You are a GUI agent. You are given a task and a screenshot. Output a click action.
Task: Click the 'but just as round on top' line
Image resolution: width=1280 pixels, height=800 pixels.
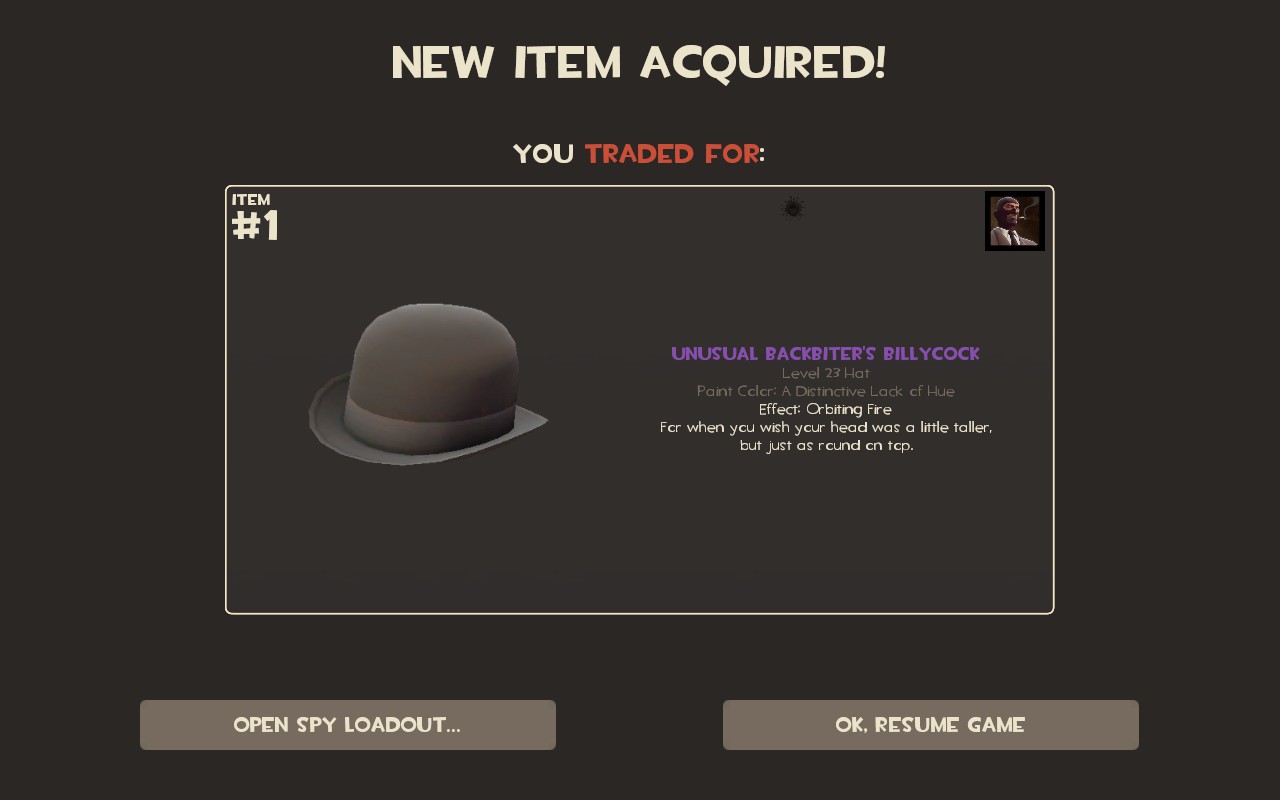tap(826, 445)
